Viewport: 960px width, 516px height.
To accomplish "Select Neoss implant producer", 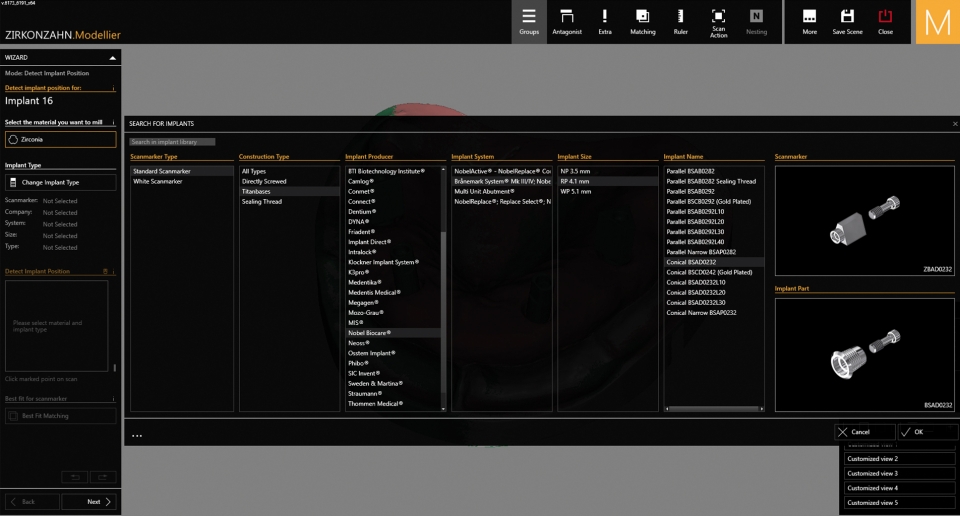I will click(393, 343).
